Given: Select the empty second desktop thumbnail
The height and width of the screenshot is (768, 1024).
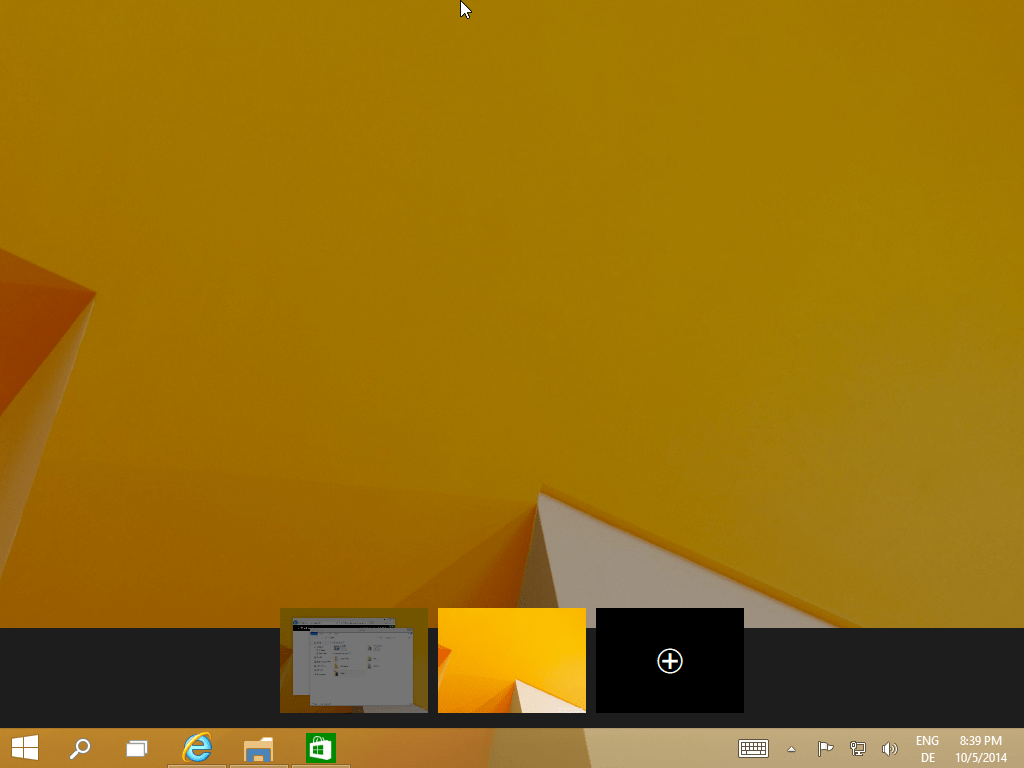Looking at the screenshot, I should [x=511, y=660].
